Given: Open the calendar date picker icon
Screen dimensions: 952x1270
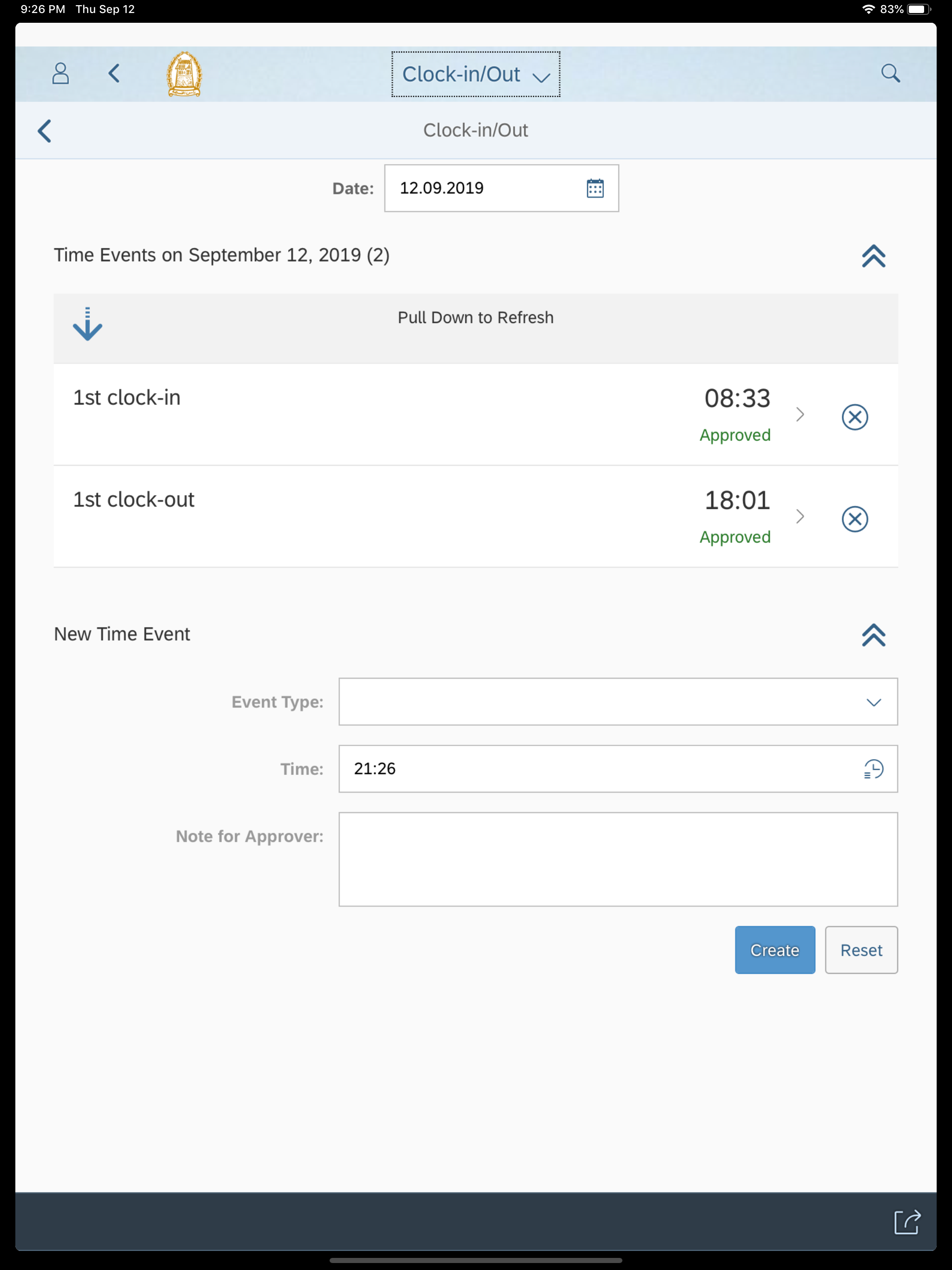Looking at the screenshot, I should 595,188.
